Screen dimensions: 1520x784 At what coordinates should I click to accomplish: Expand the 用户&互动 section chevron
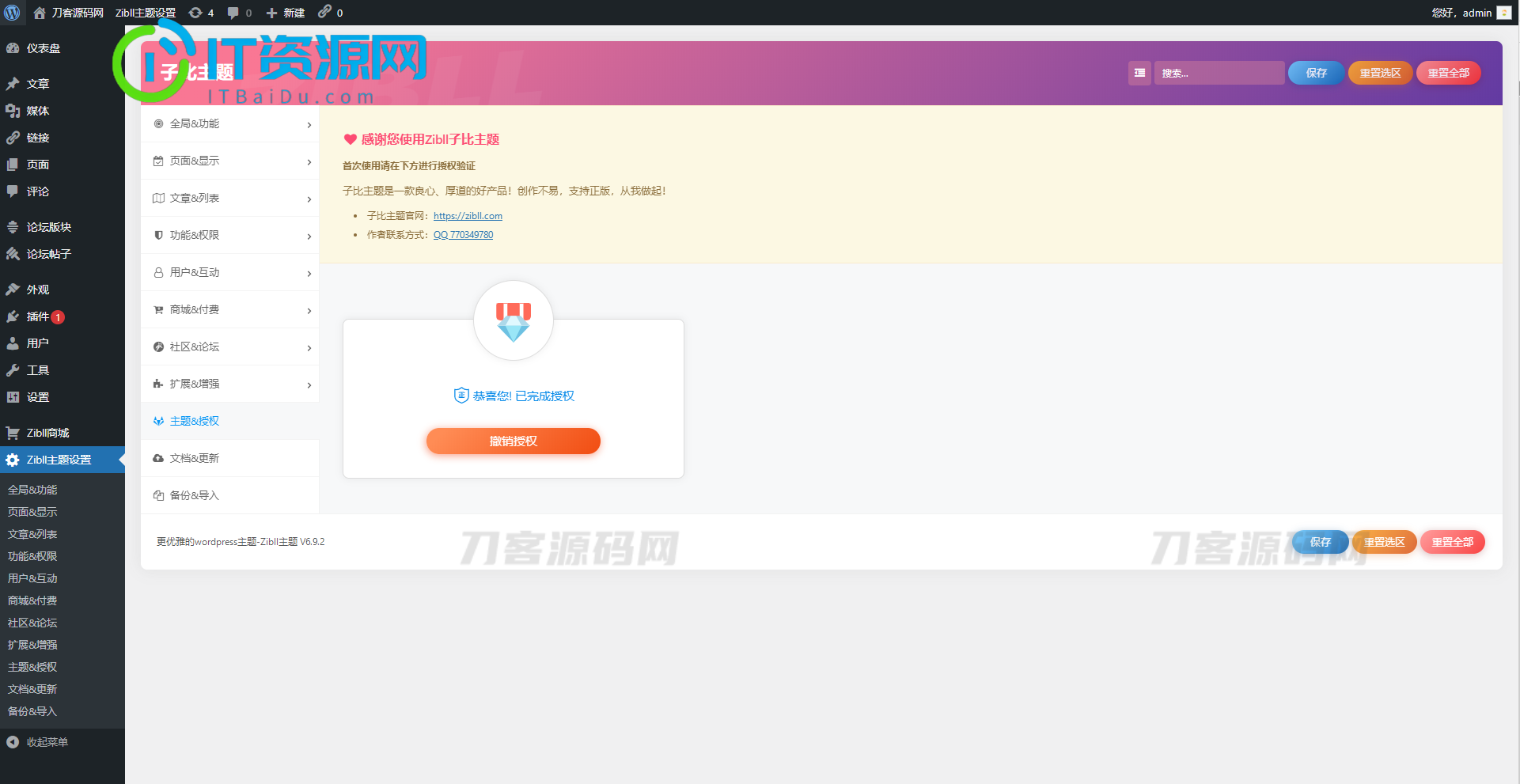[x=309, y=274]
